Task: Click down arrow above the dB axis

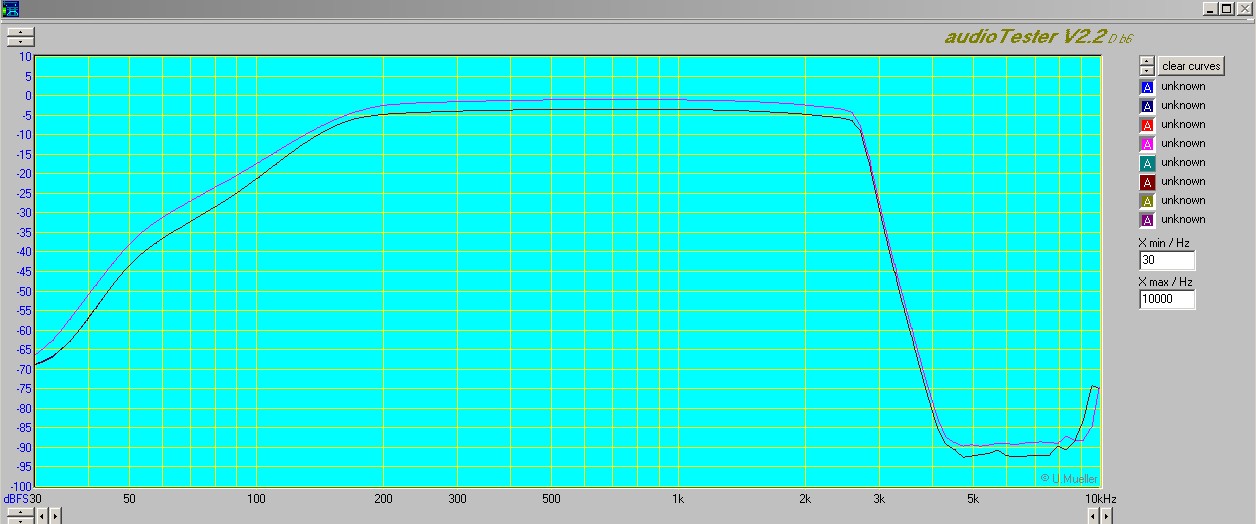Action: (20, 42)
